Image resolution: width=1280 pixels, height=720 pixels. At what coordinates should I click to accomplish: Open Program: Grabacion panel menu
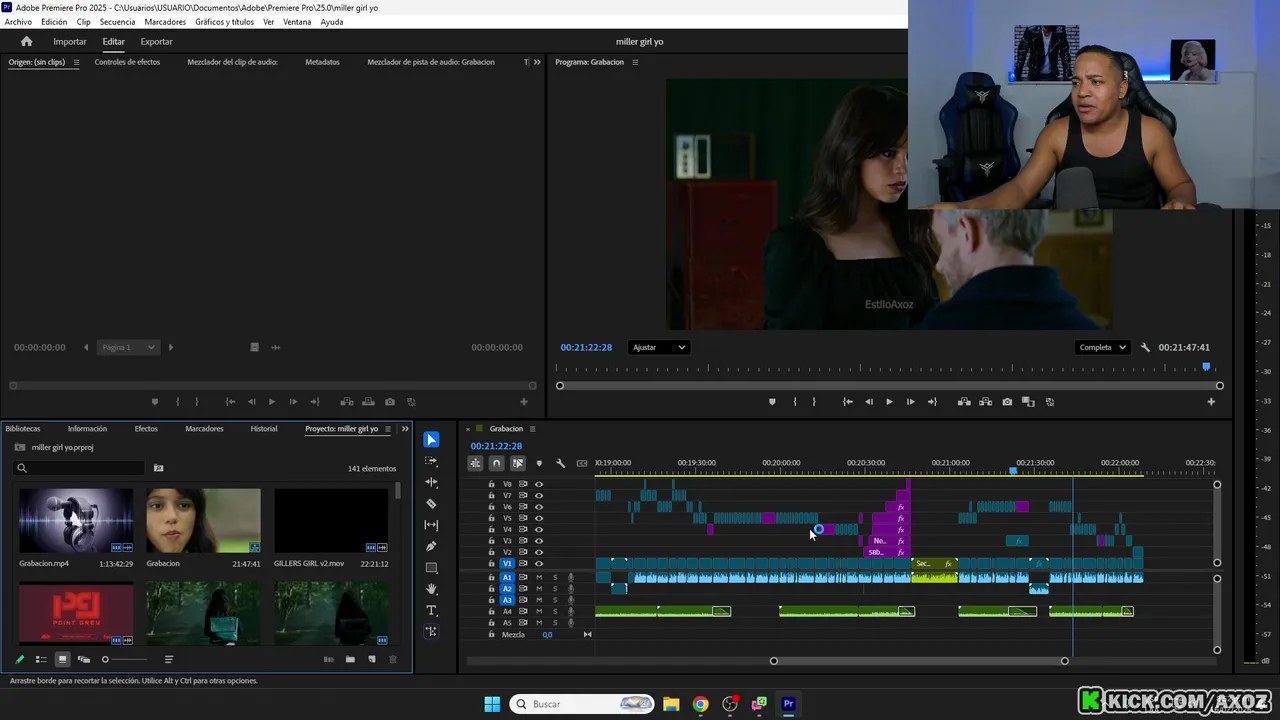(635, 62)
